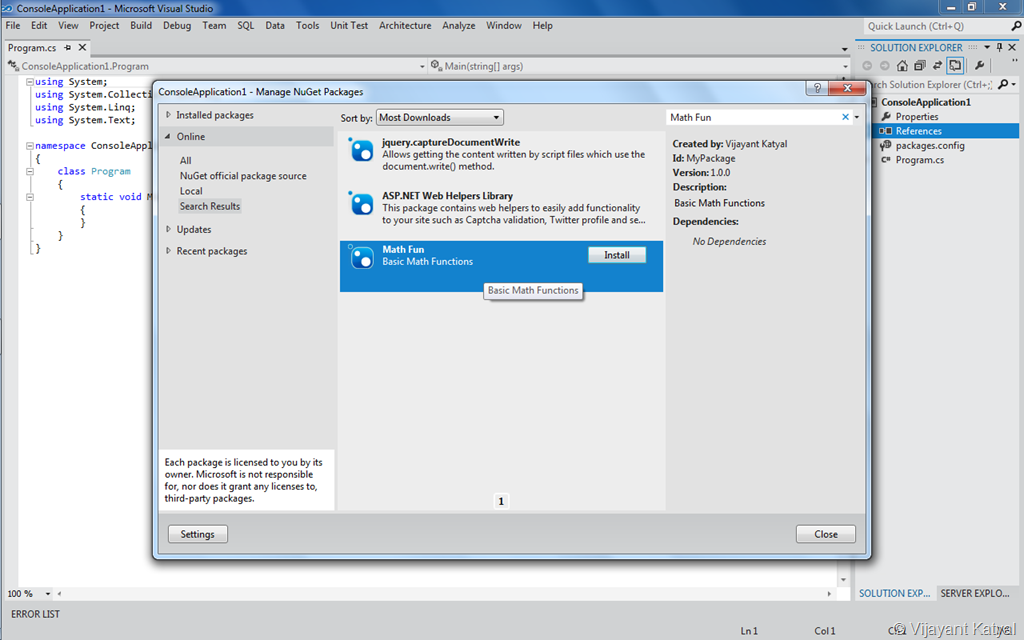Expand Updates section
This screenshot has height=640, width=1024.
click(x=168, y=229)
